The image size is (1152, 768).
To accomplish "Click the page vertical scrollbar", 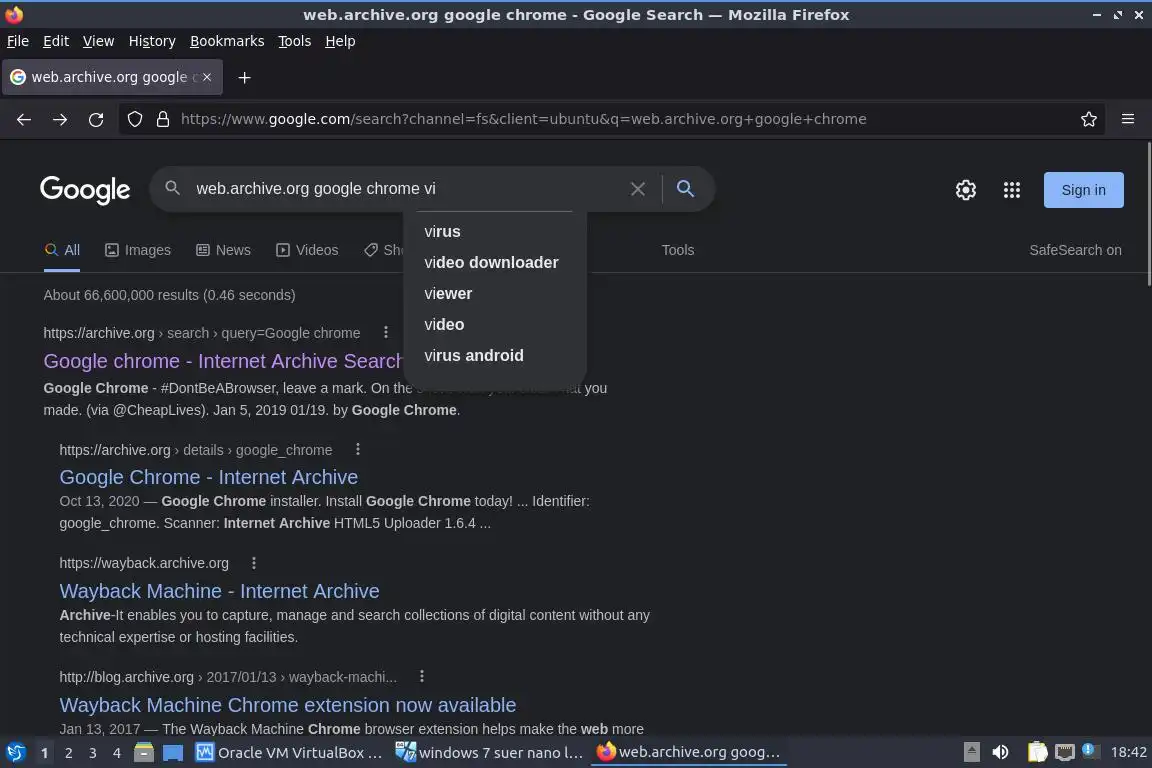I will coord(1148,215).
